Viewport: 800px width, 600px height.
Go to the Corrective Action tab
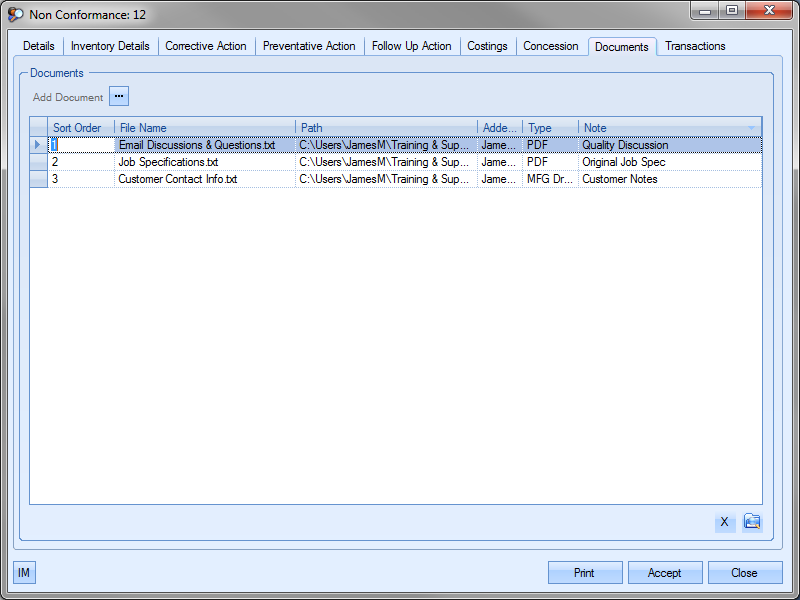(x=205, y=46)
